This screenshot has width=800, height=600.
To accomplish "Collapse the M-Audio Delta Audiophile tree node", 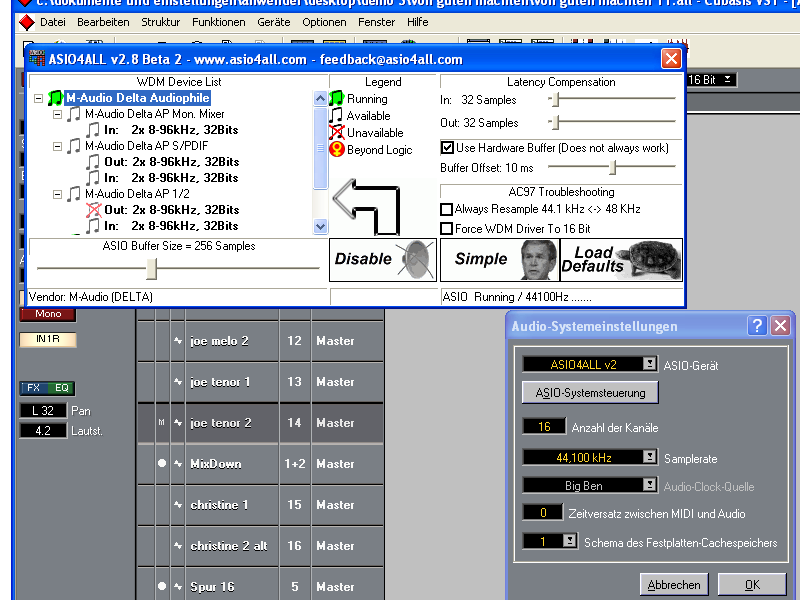I will click(38, 98).
